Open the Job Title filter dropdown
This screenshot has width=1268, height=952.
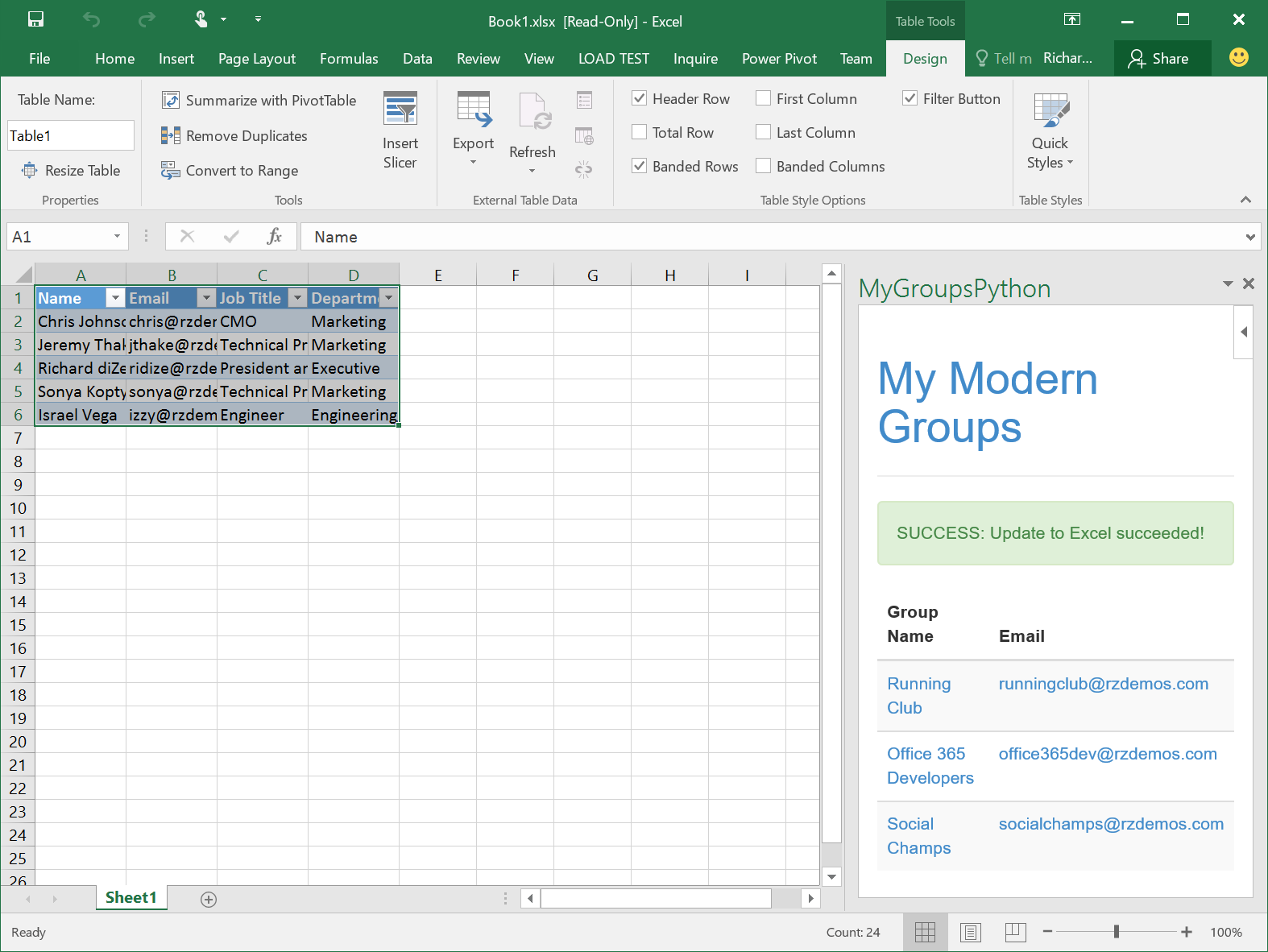click(x=297, y=298)
